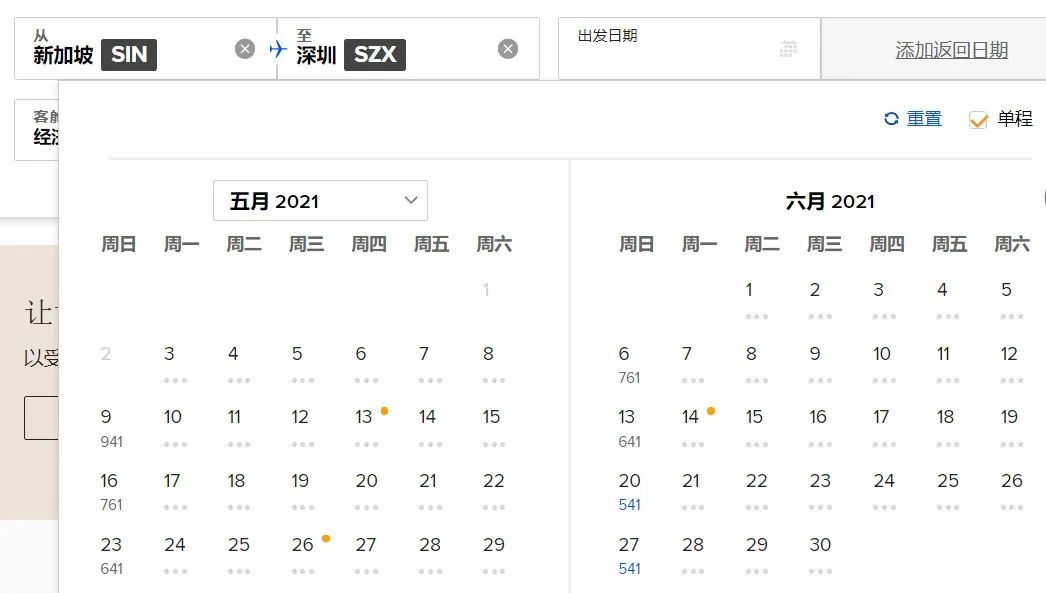Viewport: 1046px width, 593px height.
Task: Select May 19 in the calendar
Action: click(x=302, y=492)
